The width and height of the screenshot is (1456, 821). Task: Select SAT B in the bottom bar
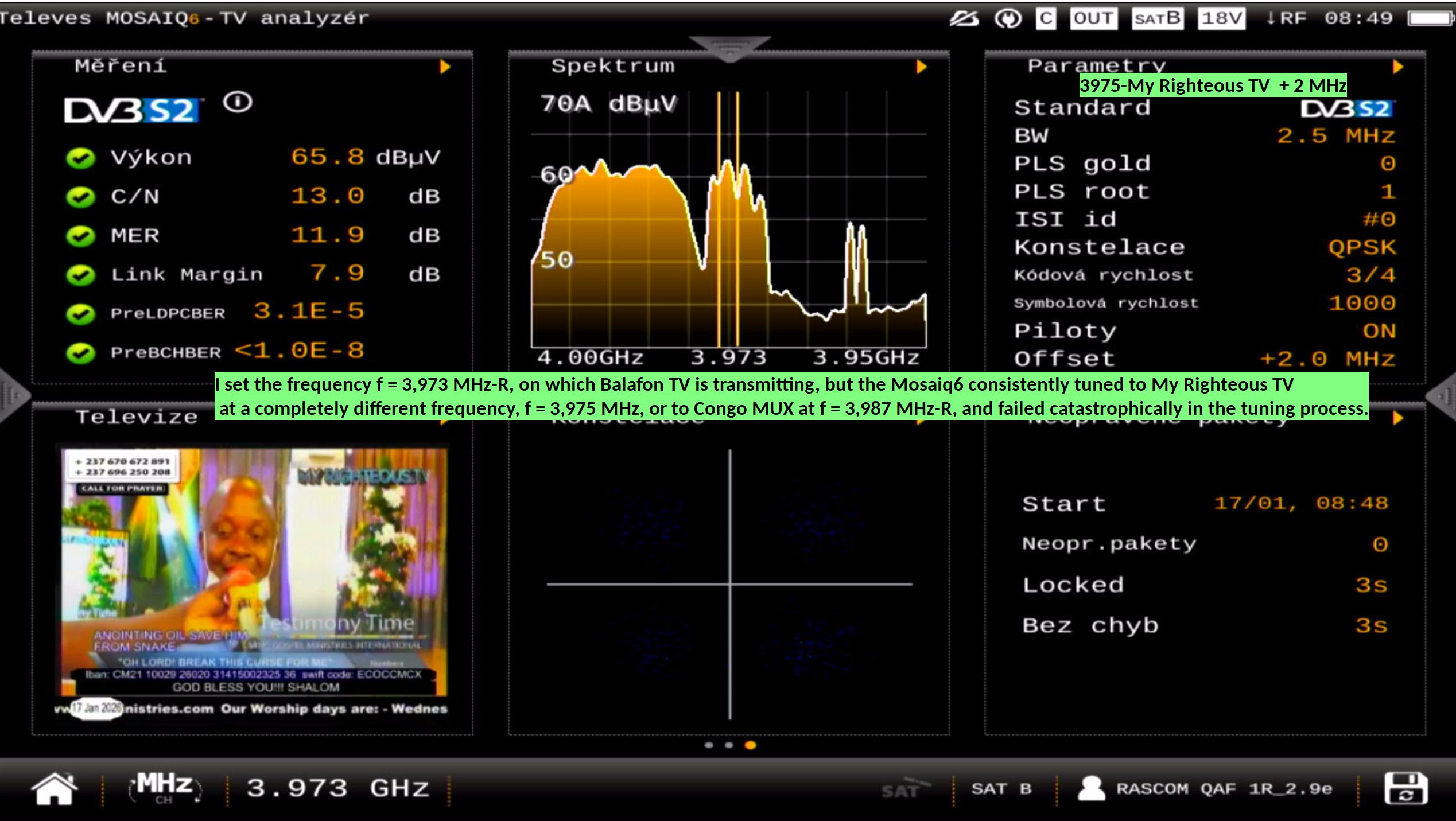point(1001,789)
